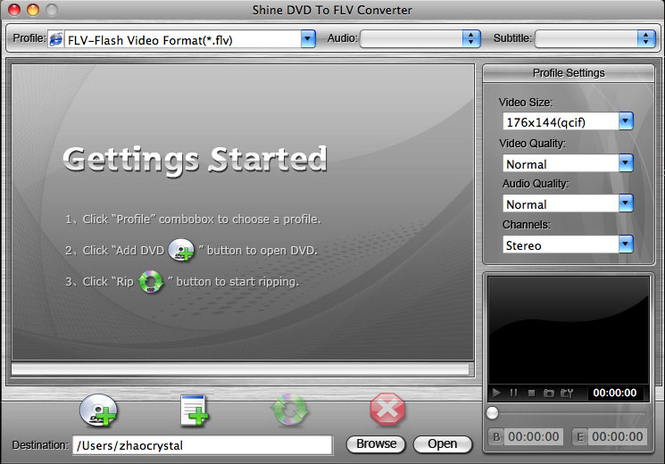Screen dimensions: 665x464
Task: Open the Subtitle dropdown
Action: pyautogui.click(x=645, y=39)
